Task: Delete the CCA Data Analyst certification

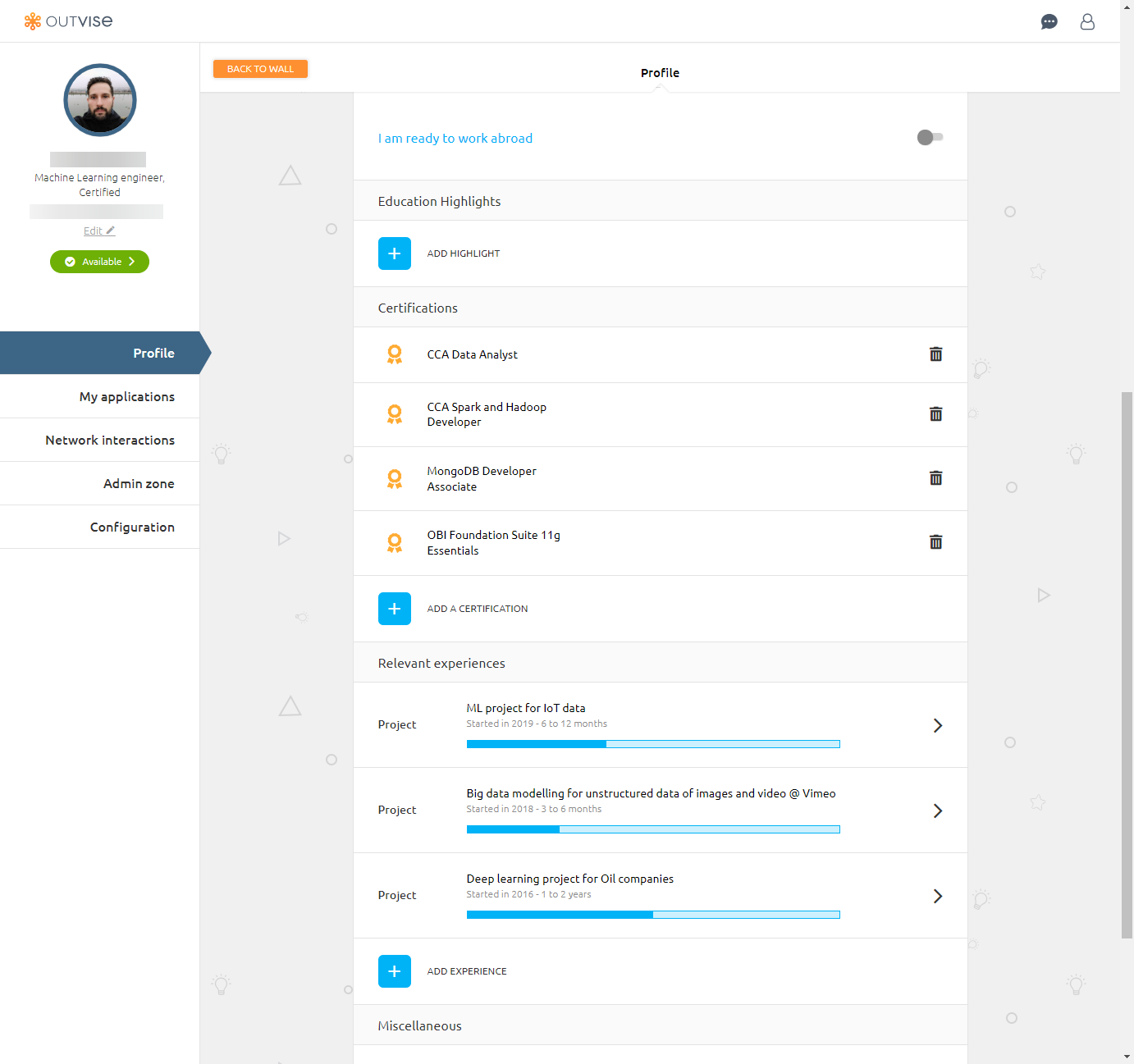Action: [935, 354]
